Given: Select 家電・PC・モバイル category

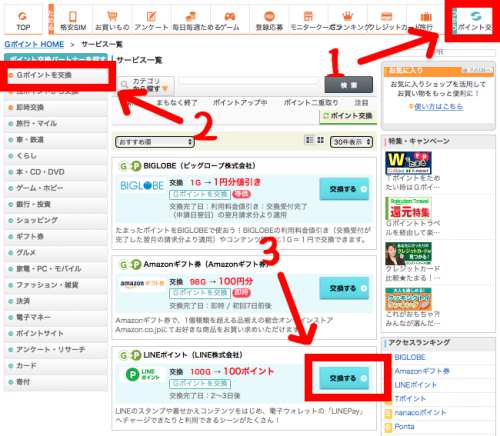Looking at the screenshot, I should 56,269.
